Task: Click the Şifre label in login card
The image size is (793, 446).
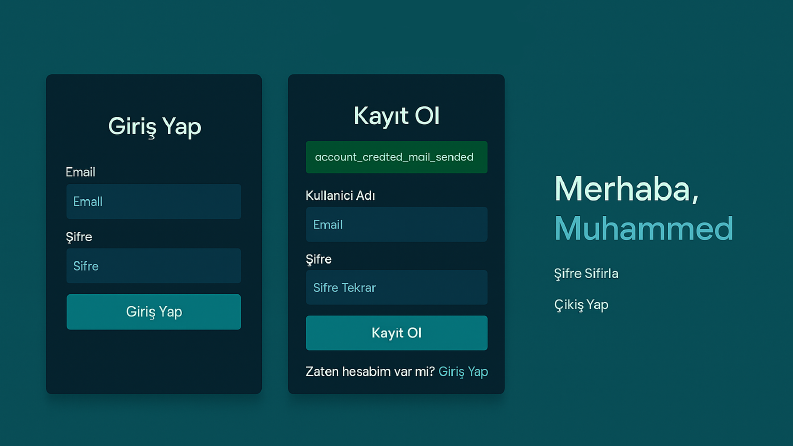Action: click(x=79, y=237)
